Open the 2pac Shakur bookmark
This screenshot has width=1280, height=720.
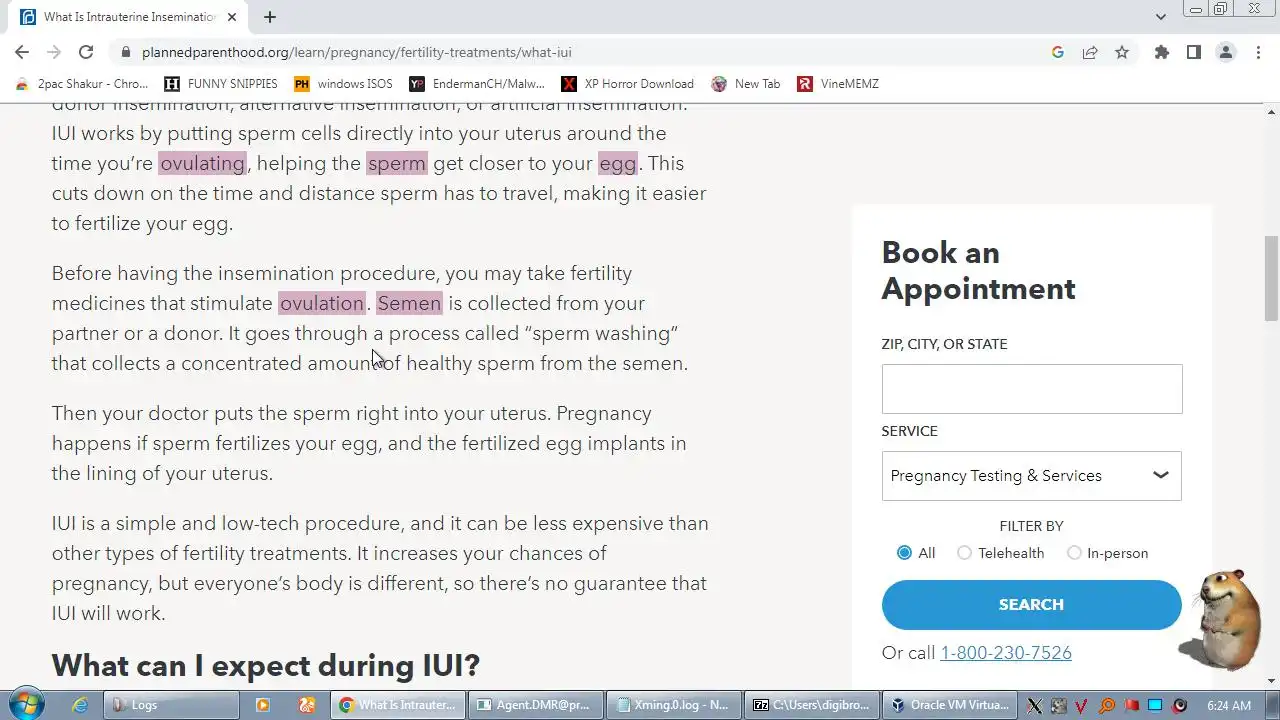coord(82,84)
